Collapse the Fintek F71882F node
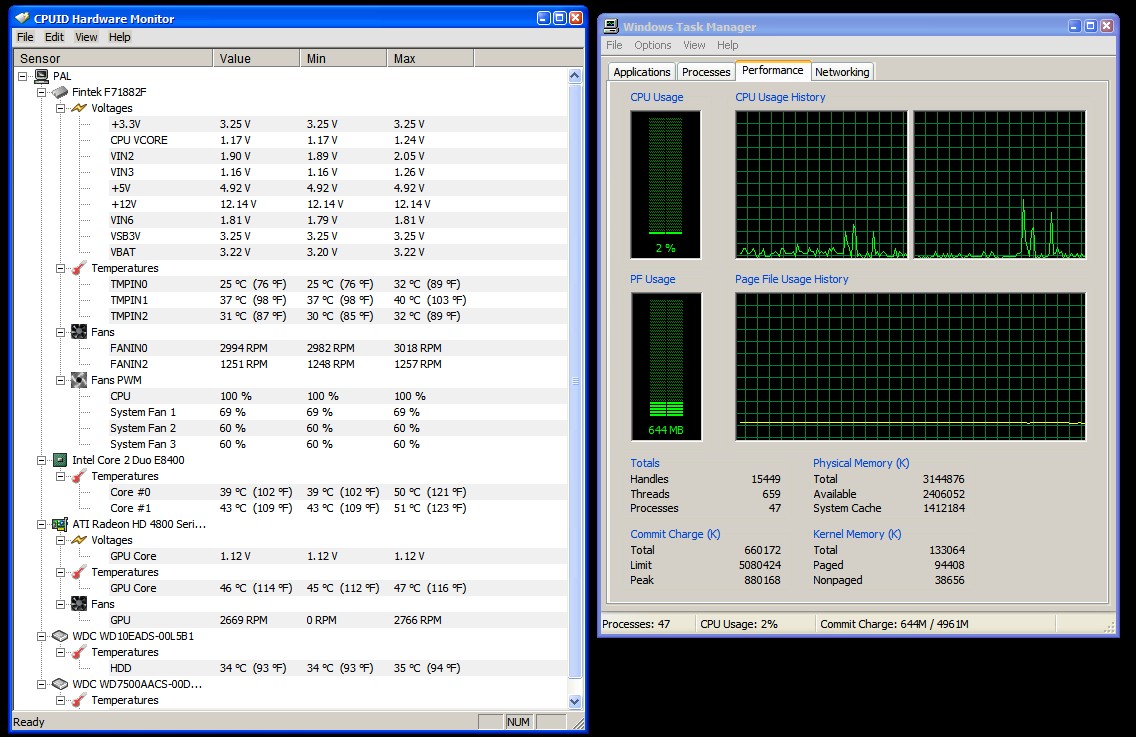 [41, 92]
